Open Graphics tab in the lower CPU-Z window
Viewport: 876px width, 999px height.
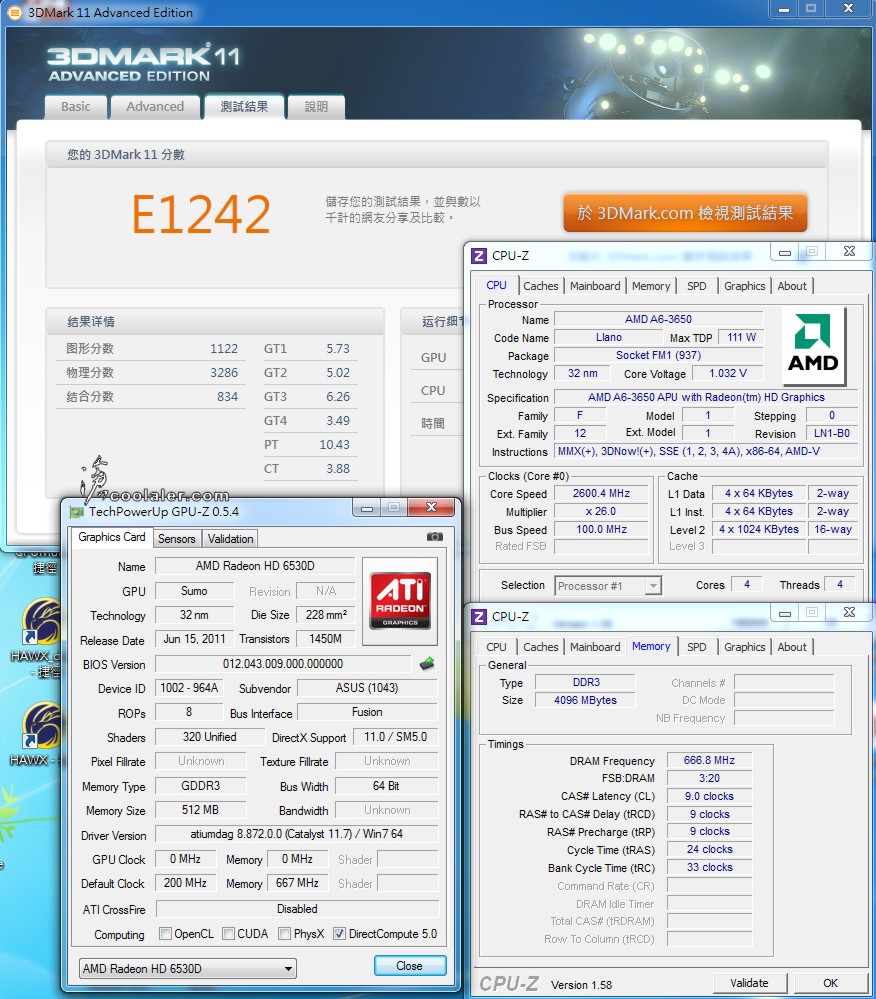(x=744, y=647)
